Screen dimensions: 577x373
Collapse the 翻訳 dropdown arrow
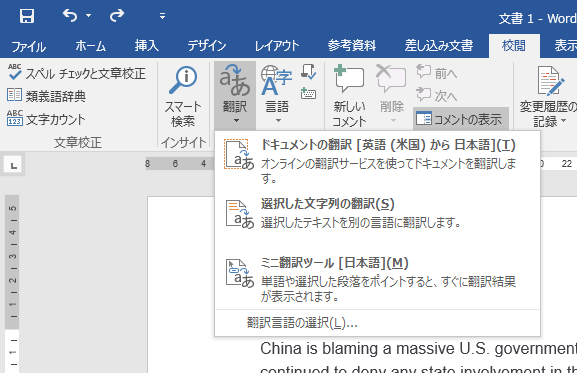pos(236,120)
